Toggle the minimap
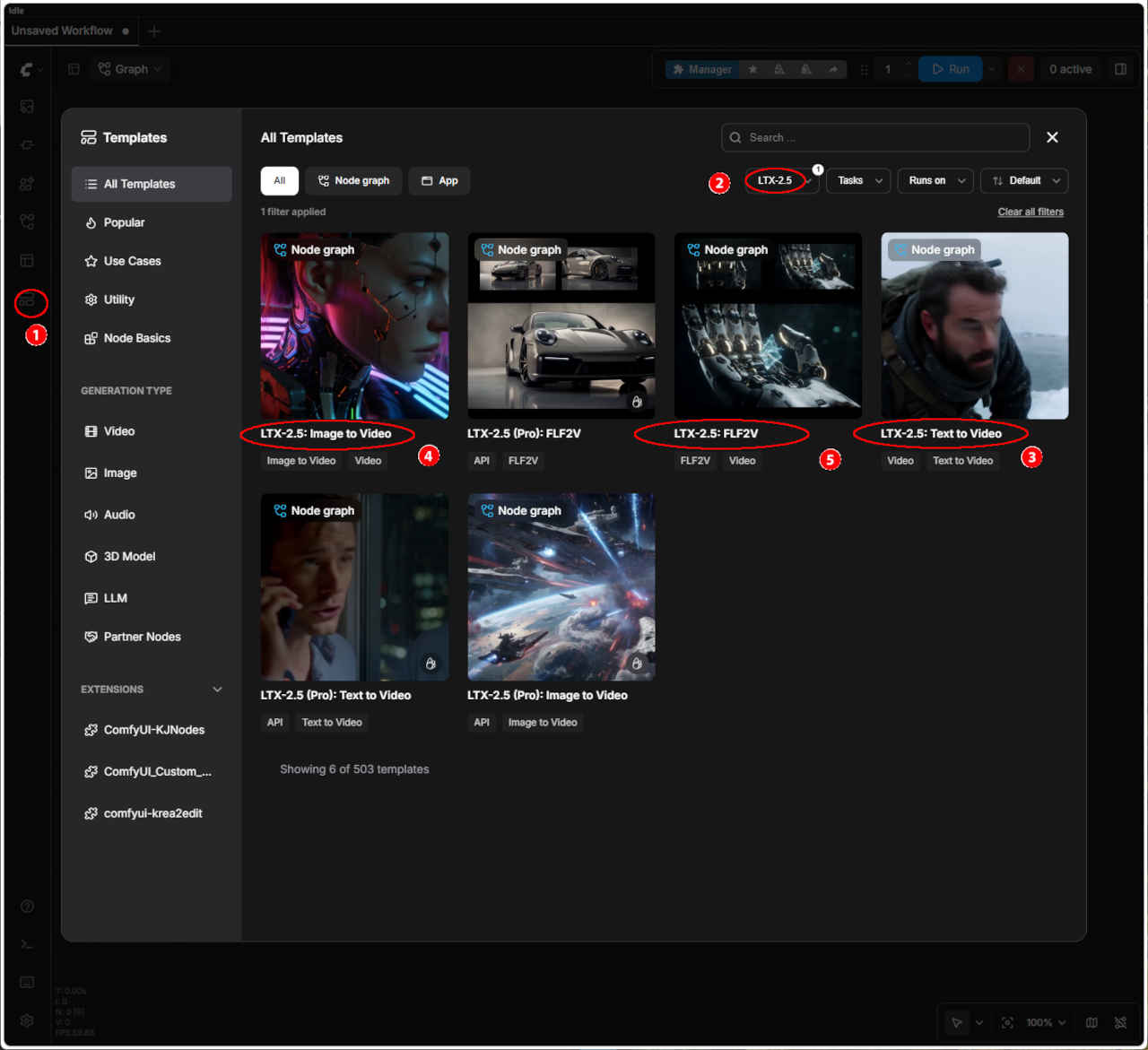Image resolution: width=1148 pixels, height=1050 pixels. 1091,1022
